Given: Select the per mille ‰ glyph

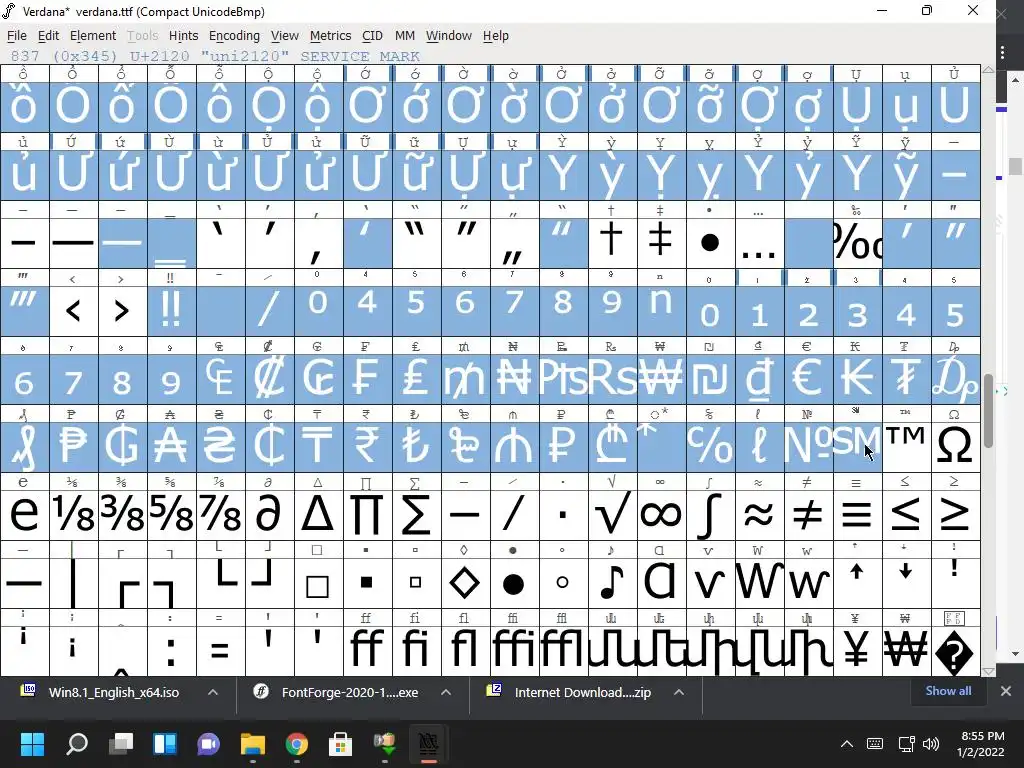Looking at the screenshot, I should 857,243.
